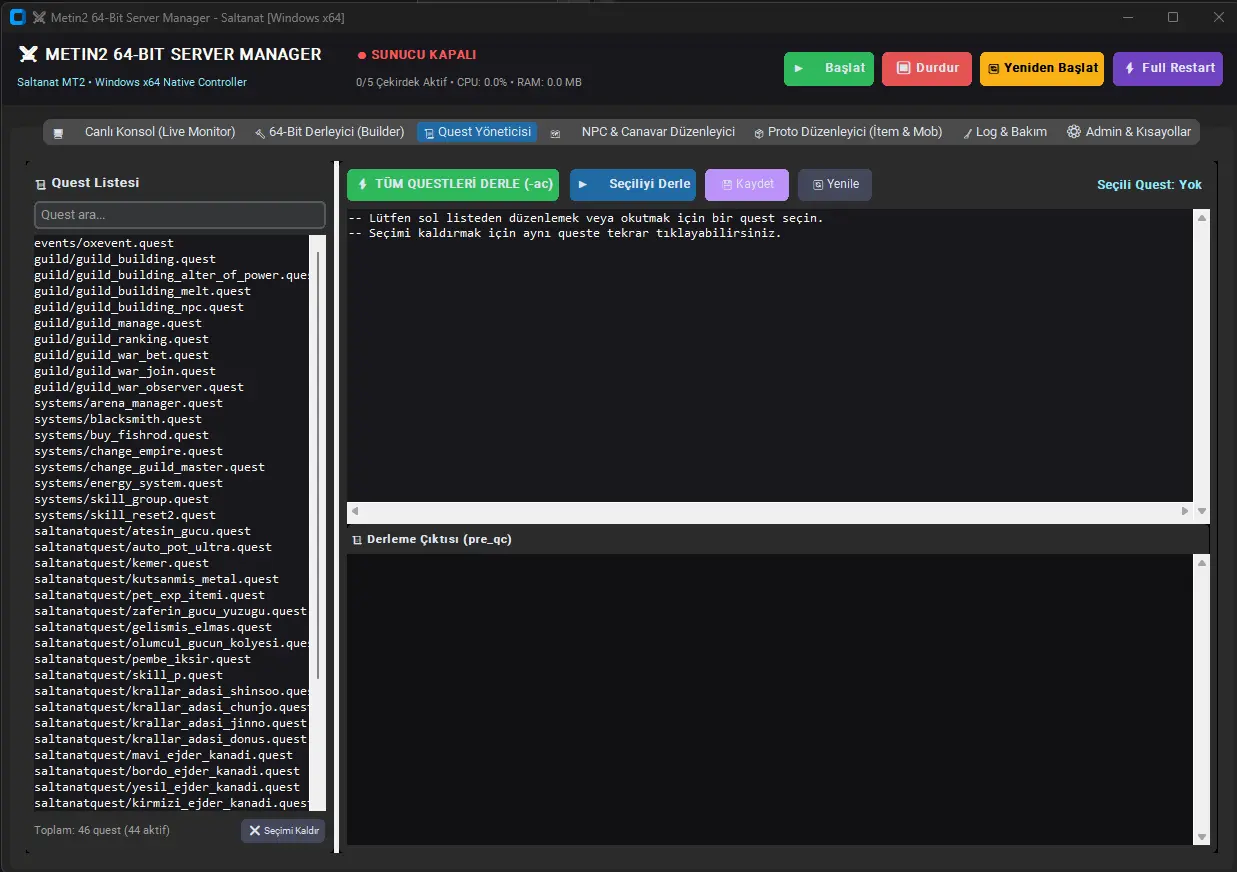Pick systems/skill_group.quest

click(x=122, y=499)
